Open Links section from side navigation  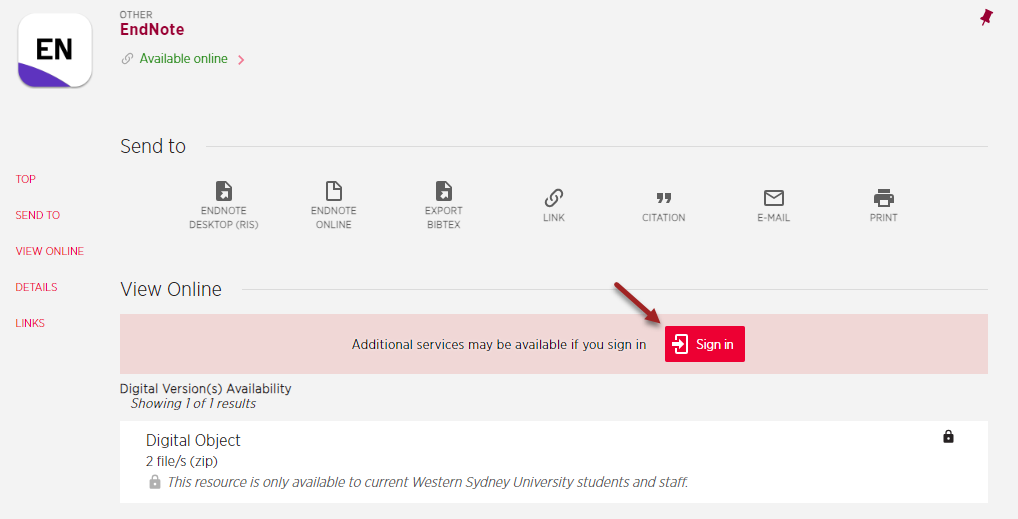click(30, 323)
